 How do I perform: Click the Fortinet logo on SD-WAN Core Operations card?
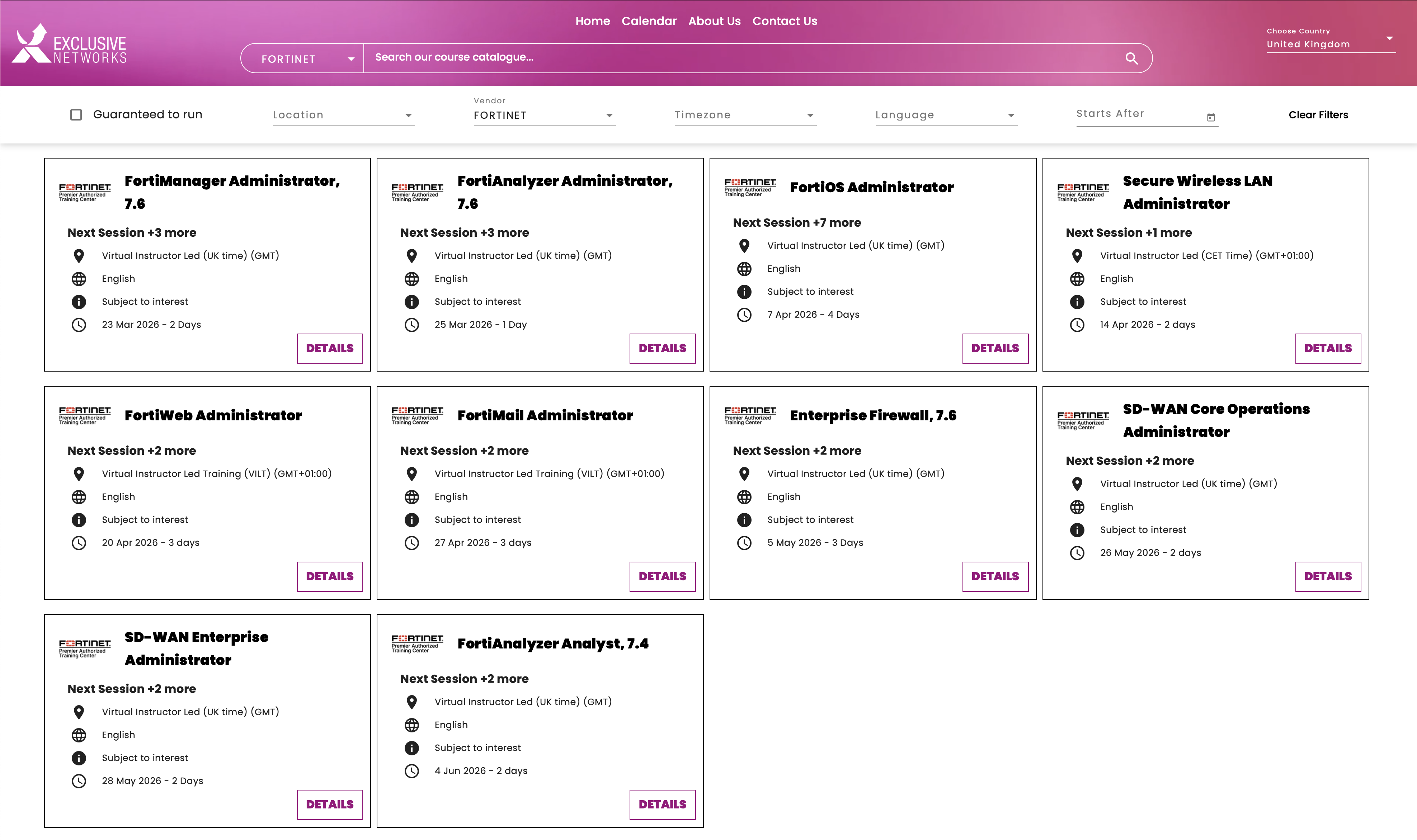(1083, 421)
